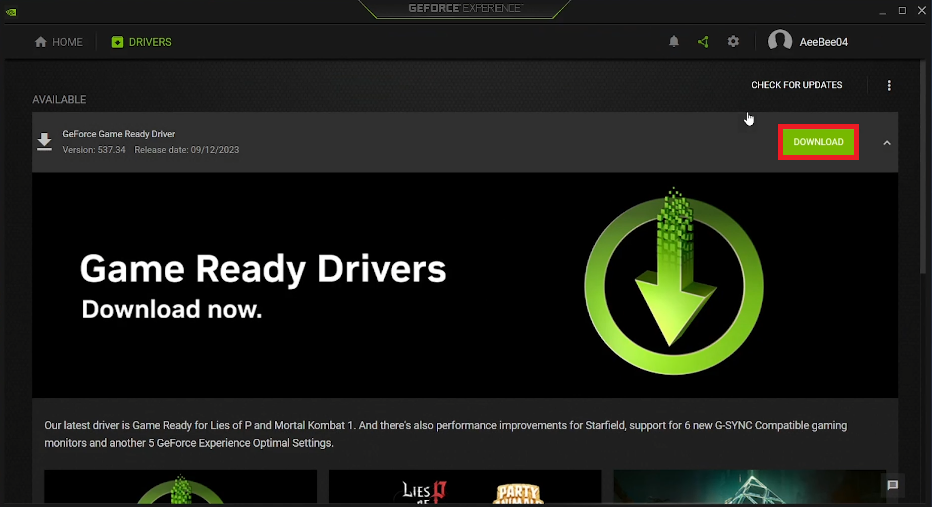Open the third teal artwork thumbnail
932x507 pixels.
click(x=748, y=487)
